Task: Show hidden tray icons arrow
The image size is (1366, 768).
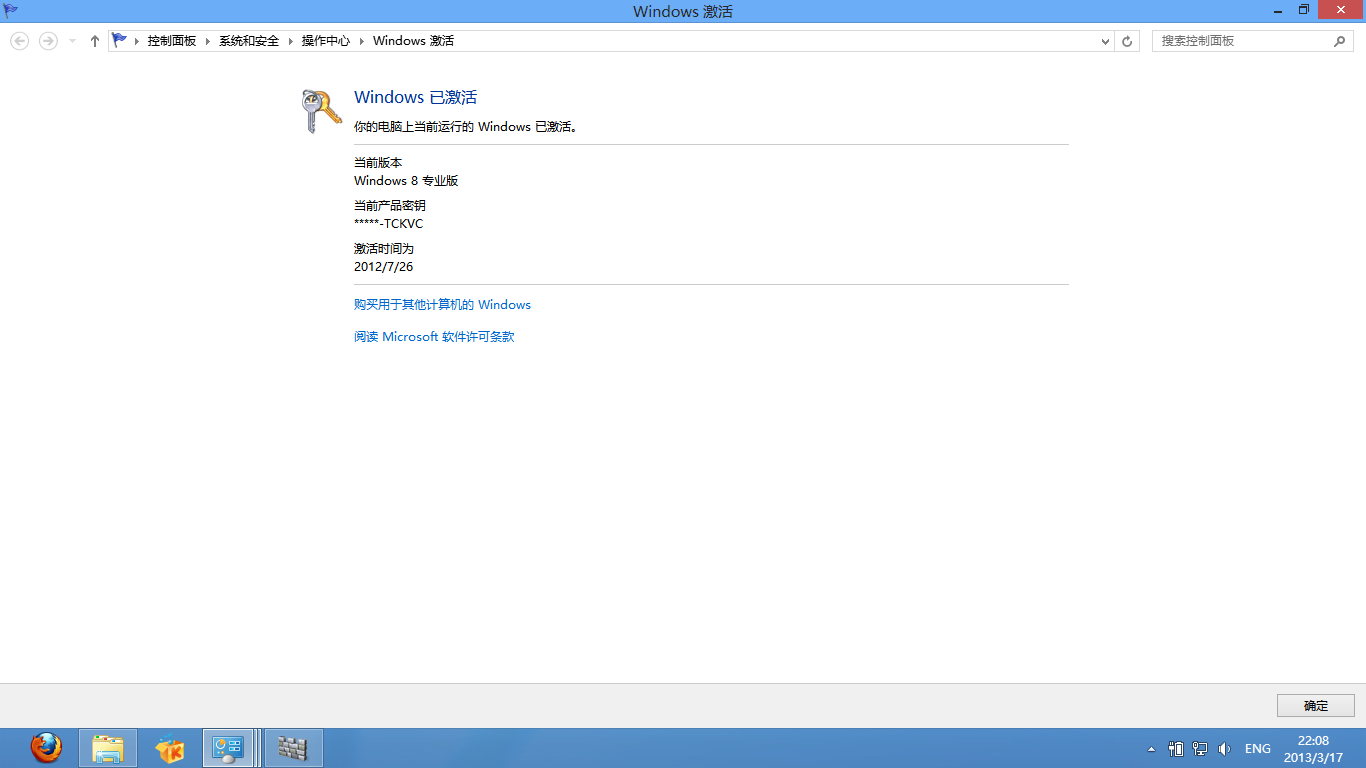Action: pos(1150,748)
